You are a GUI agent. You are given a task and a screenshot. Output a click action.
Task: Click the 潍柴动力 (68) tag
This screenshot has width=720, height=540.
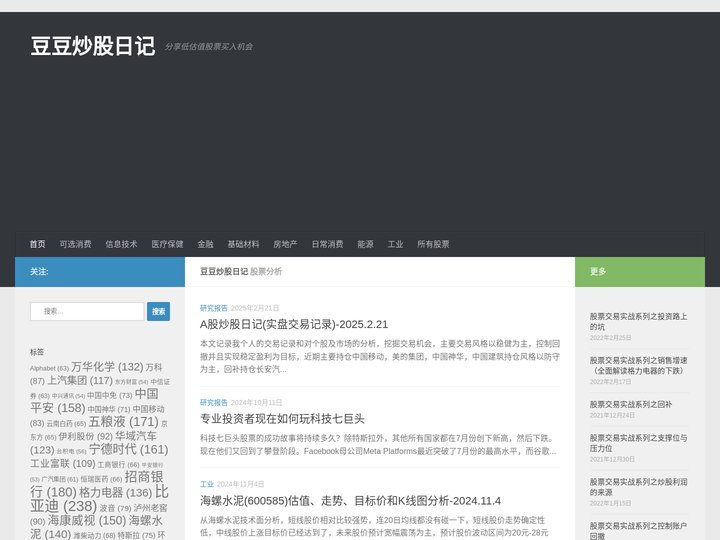[94, 535]
